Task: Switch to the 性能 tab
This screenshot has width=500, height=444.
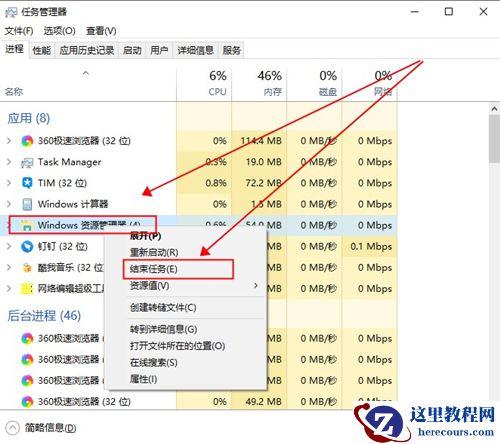Action: click(42, 50)
